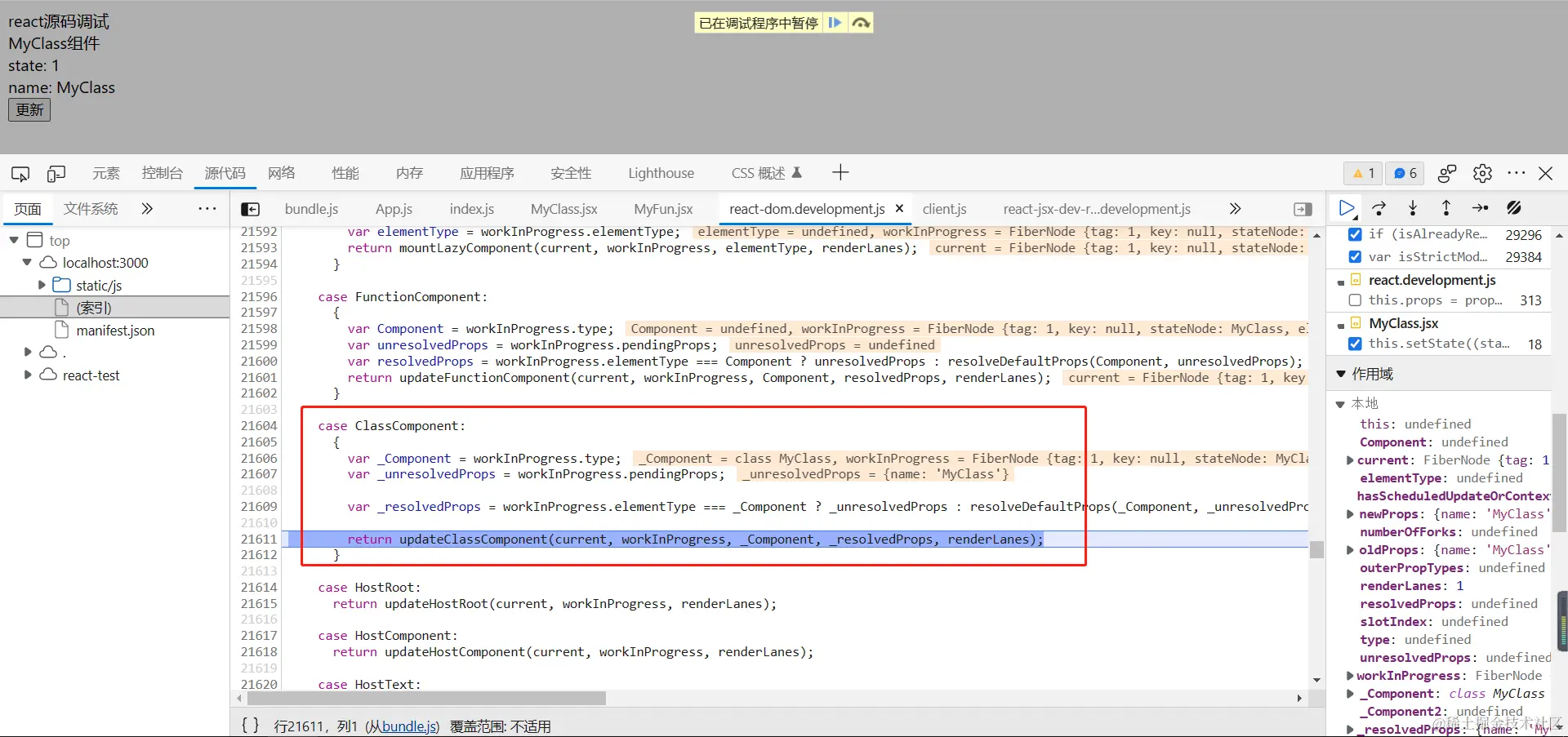
Task: Click the Step button in debugger
Action: pos(1480,208)
